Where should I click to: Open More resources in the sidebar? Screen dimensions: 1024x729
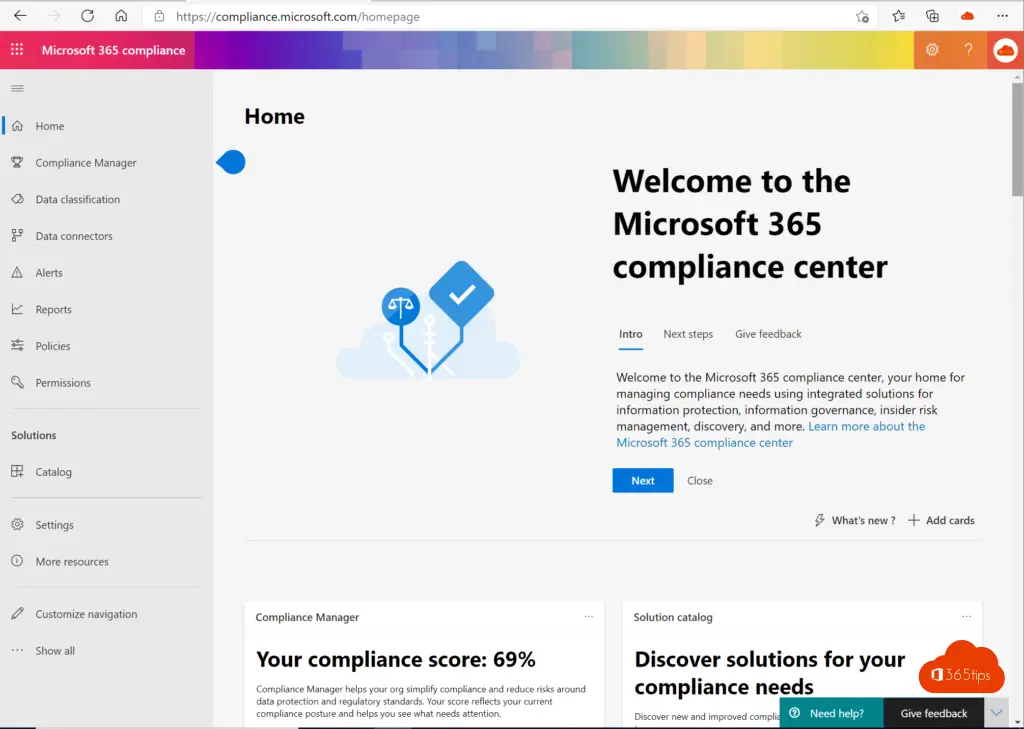[72, 561]
